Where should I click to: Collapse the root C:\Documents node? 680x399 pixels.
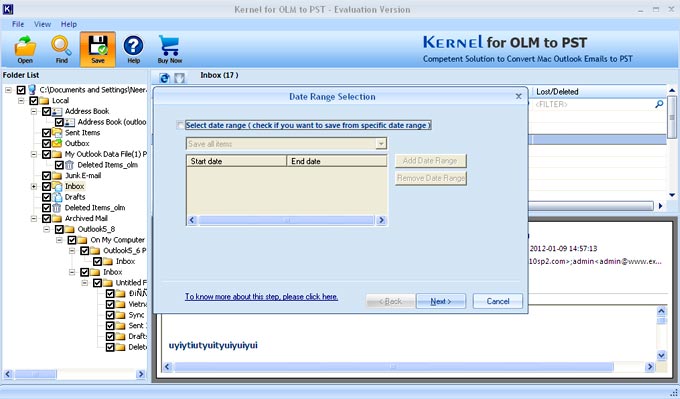coord(8,90)
